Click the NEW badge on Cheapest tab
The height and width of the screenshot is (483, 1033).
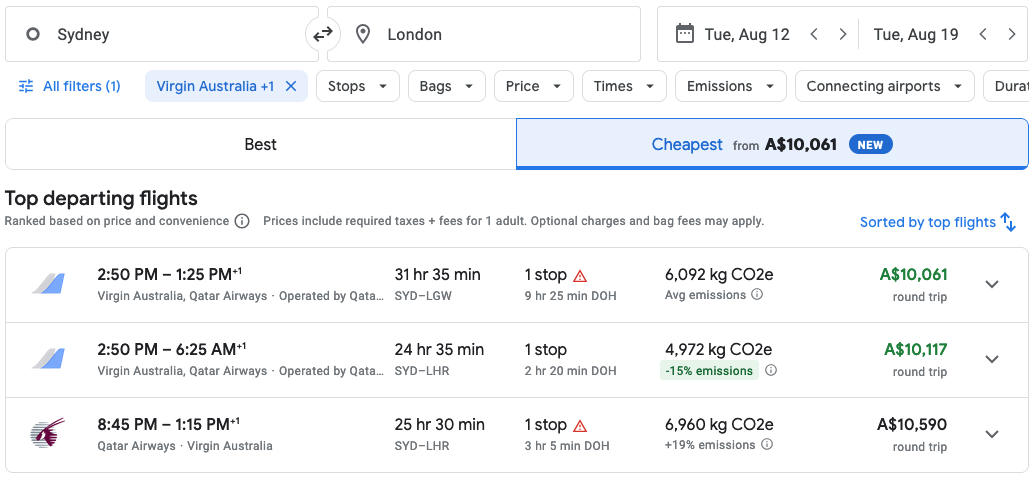click(x=870, y=144)
